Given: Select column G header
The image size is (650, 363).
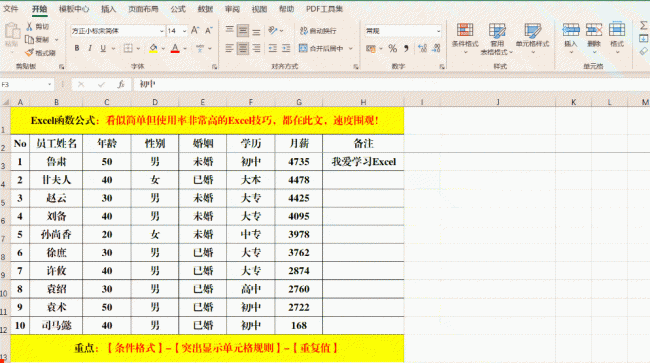Looking at the screenshot, I should pos(299,102).
